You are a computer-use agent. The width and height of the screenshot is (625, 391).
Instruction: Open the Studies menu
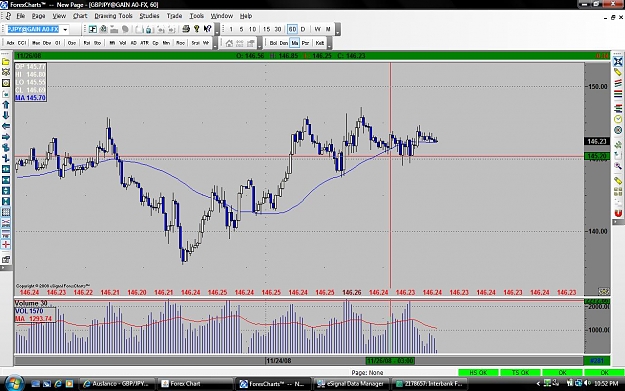click(149, 16)
